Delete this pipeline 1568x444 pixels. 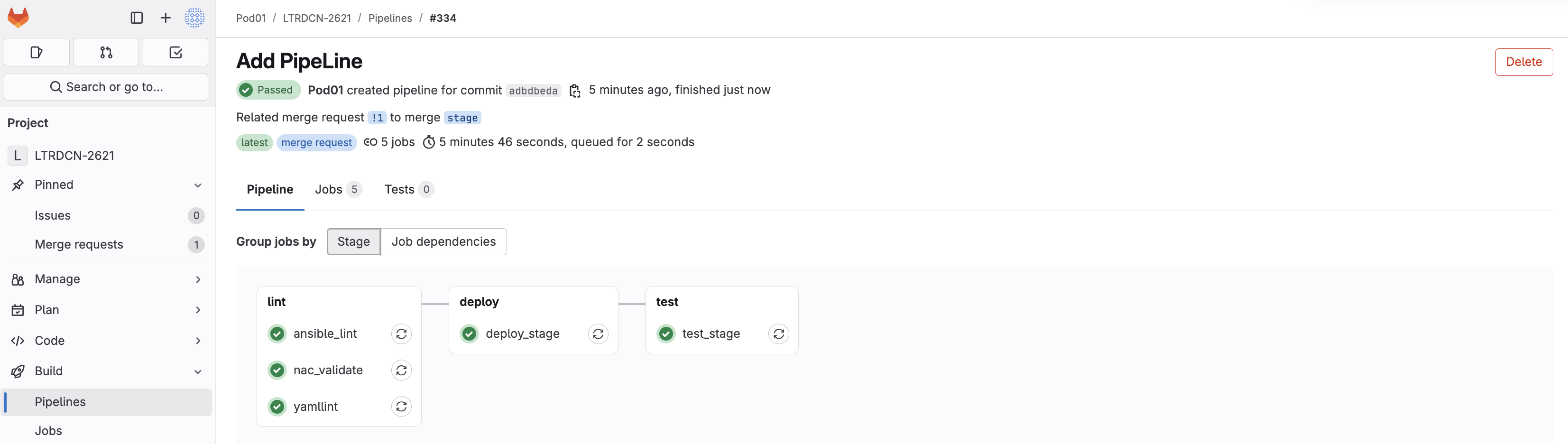tap(1523, 62)
